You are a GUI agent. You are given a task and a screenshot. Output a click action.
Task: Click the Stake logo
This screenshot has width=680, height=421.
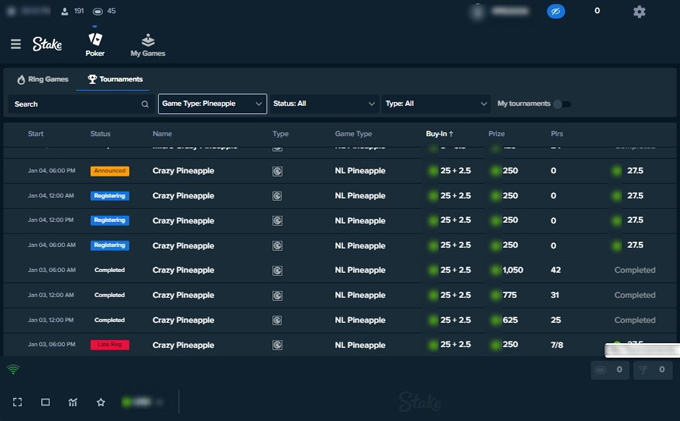[47, 44]
